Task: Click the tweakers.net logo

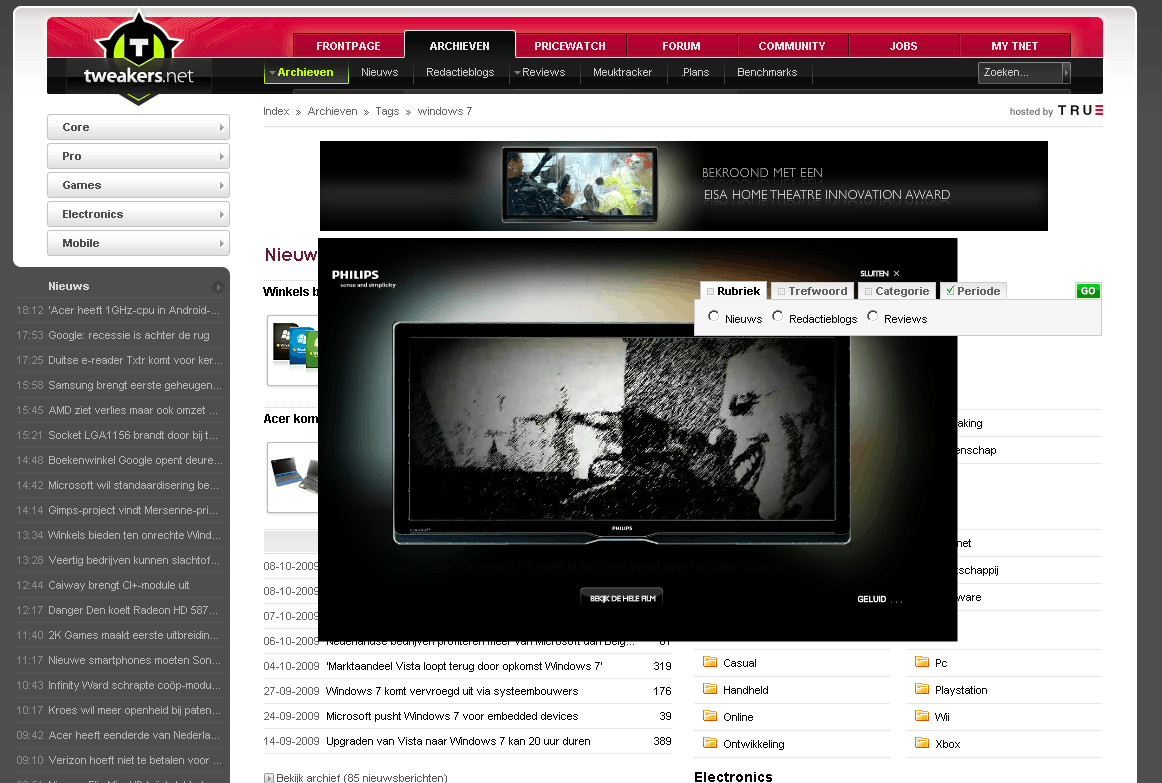Action: [x=139, y=58]
